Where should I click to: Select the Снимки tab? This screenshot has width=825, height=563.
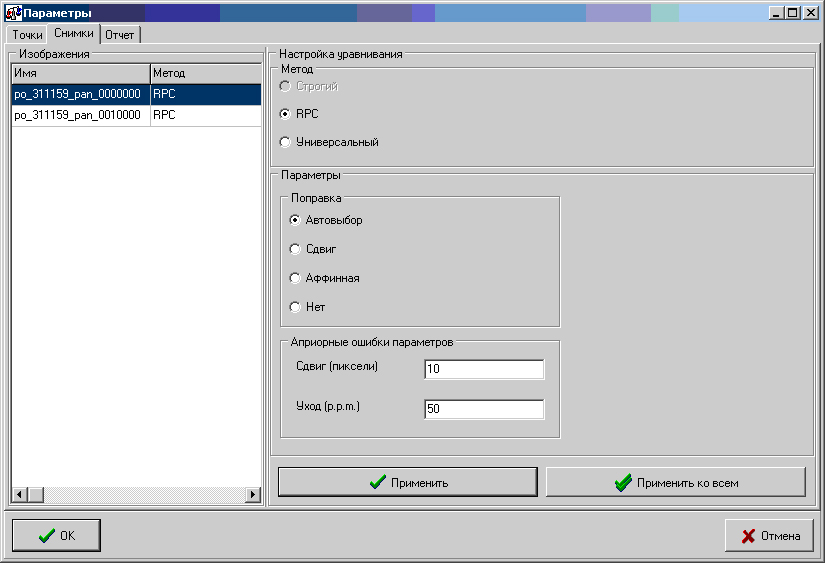pyautogui.click(x=74, y=34)
